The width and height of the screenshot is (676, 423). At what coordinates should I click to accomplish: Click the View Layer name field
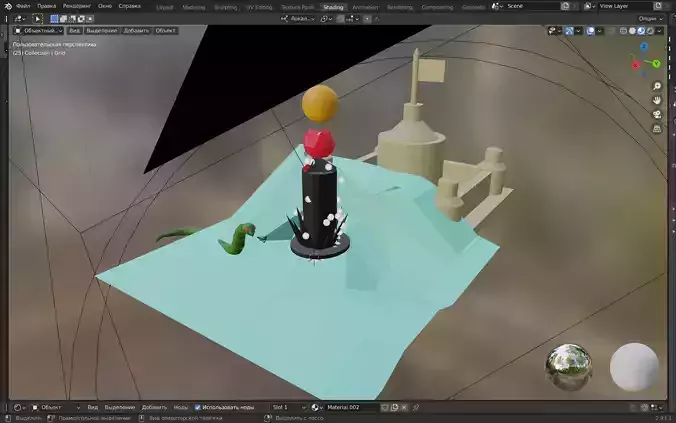pos(625,6)
